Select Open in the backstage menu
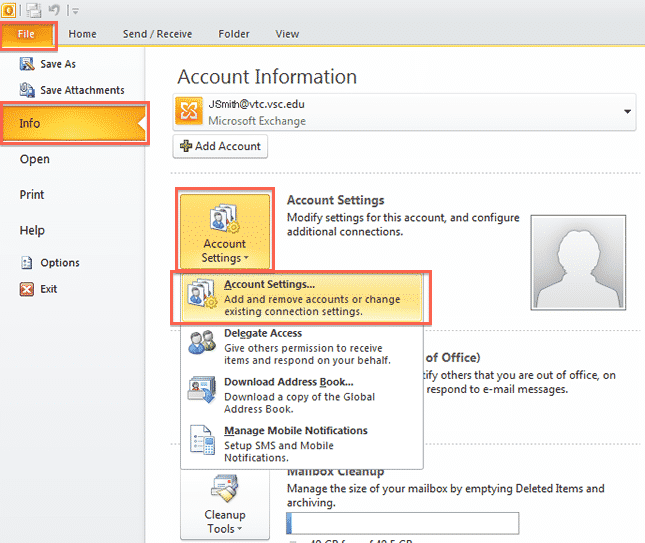The image size is (645, 543). point(35,159)
